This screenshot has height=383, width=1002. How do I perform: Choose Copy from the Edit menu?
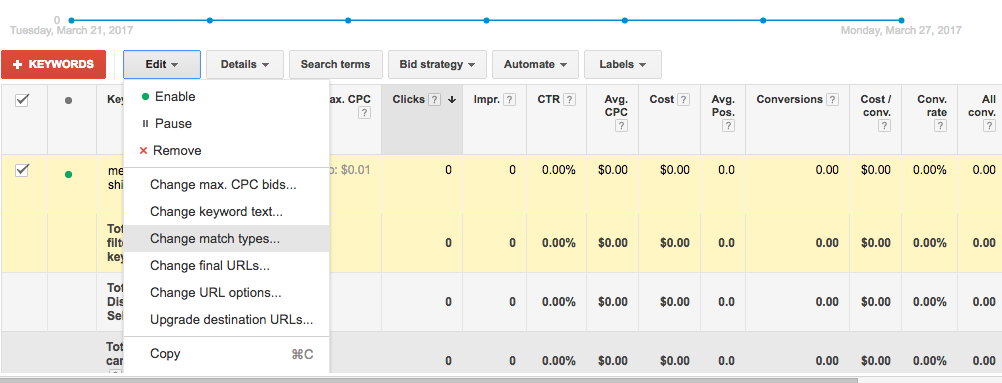point(226,354)
